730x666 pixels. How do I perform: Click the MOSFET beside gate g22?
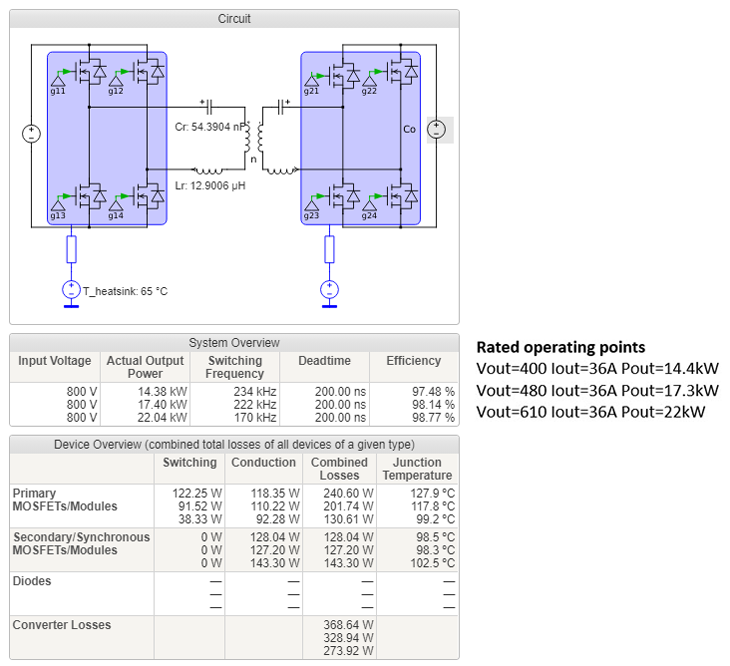tap(402, 72)
